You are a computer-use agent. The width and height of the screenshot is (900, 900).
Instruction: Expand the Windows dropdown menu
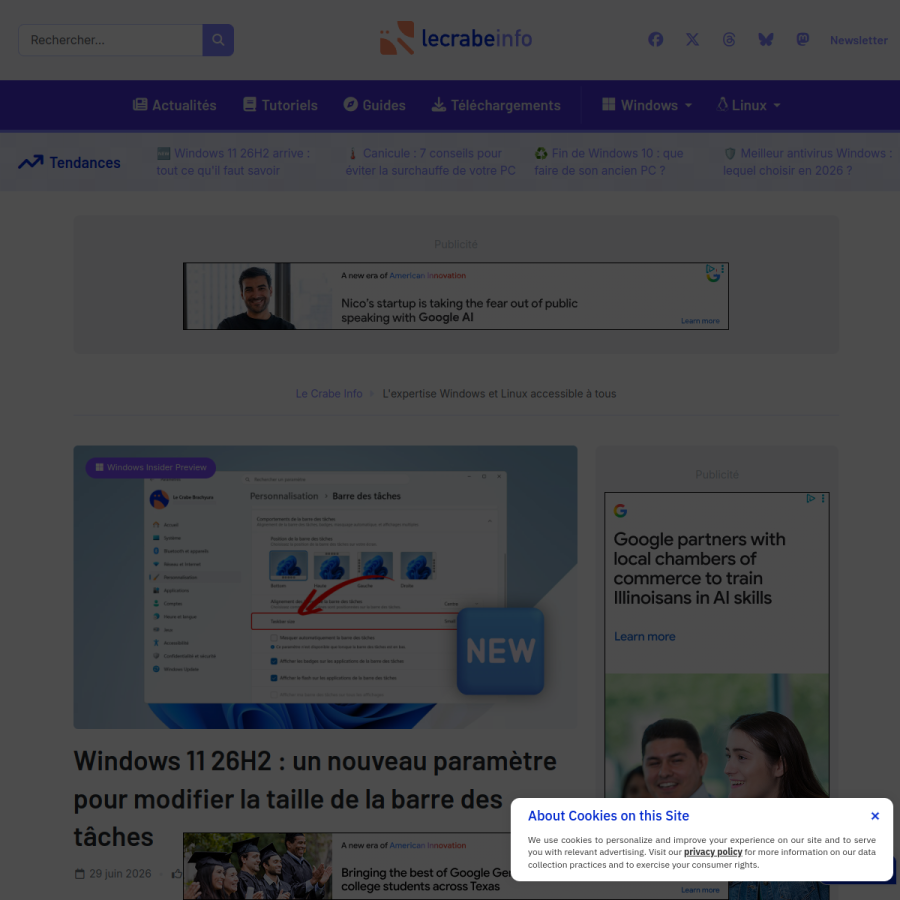coord(647,105)
